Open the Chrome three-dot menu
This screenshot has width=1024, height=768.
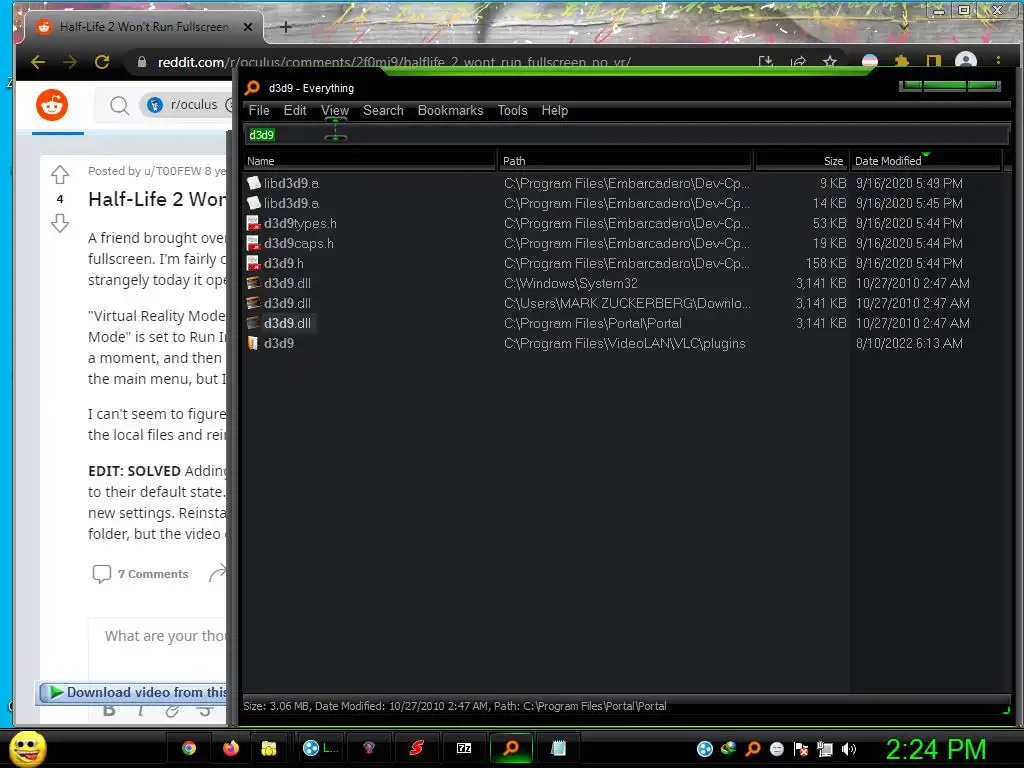coord(999,61)
